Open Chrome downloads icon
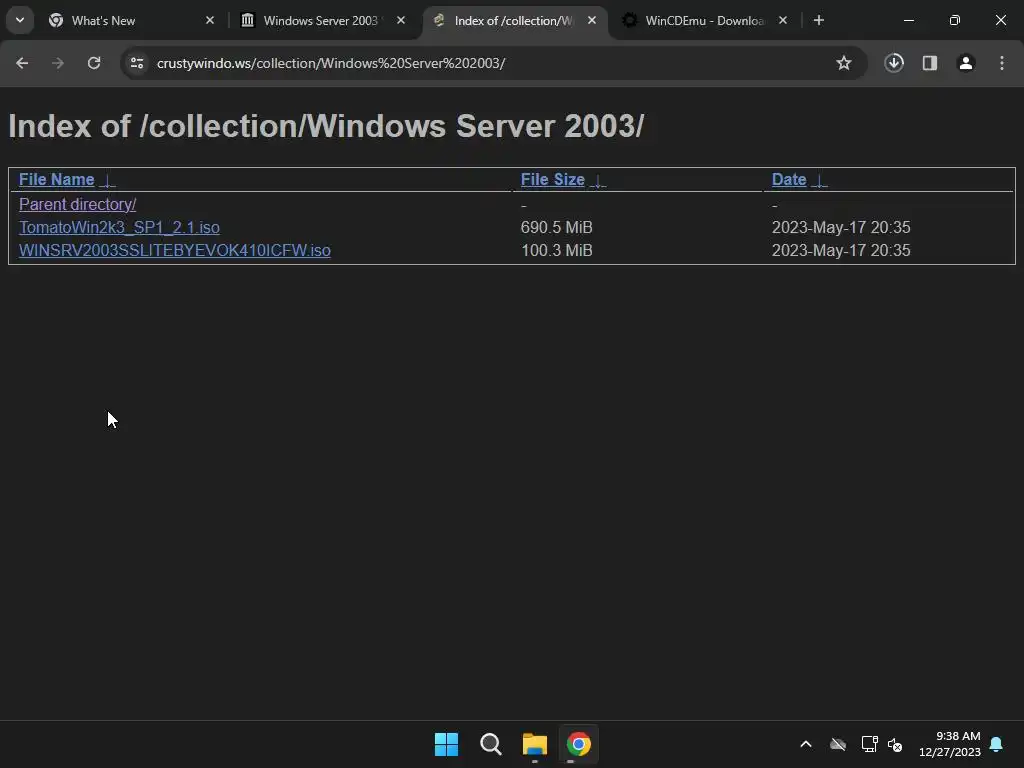 click(x=894, y=63)
